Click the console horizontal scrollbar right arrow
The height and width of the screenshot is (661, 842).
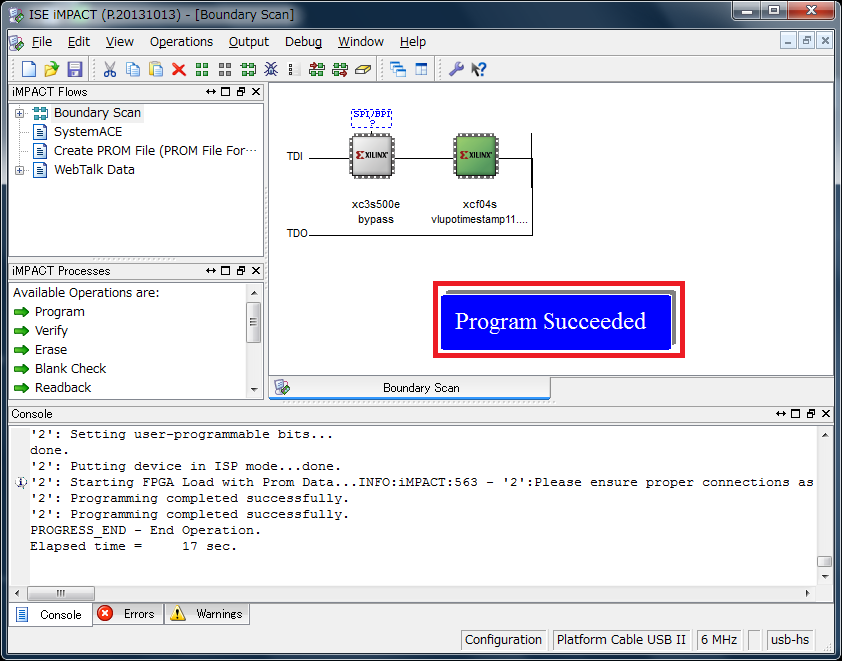[x=808, y=593]
